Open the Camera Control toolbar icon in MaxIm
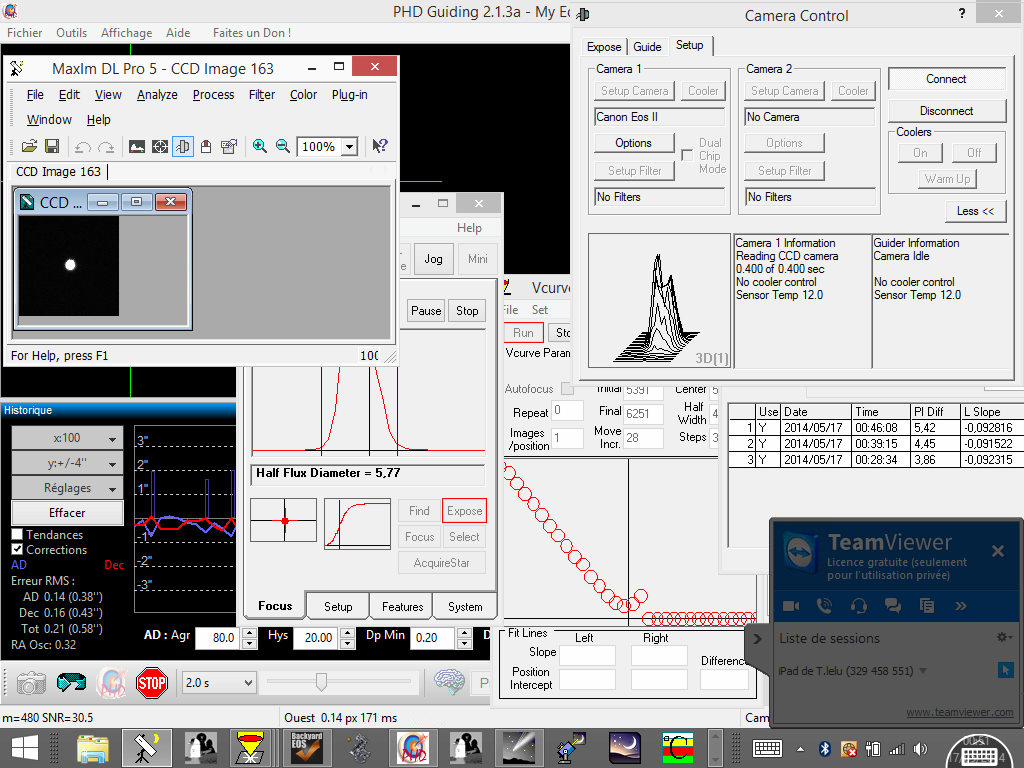The image size is (1024, 768). 182,146
